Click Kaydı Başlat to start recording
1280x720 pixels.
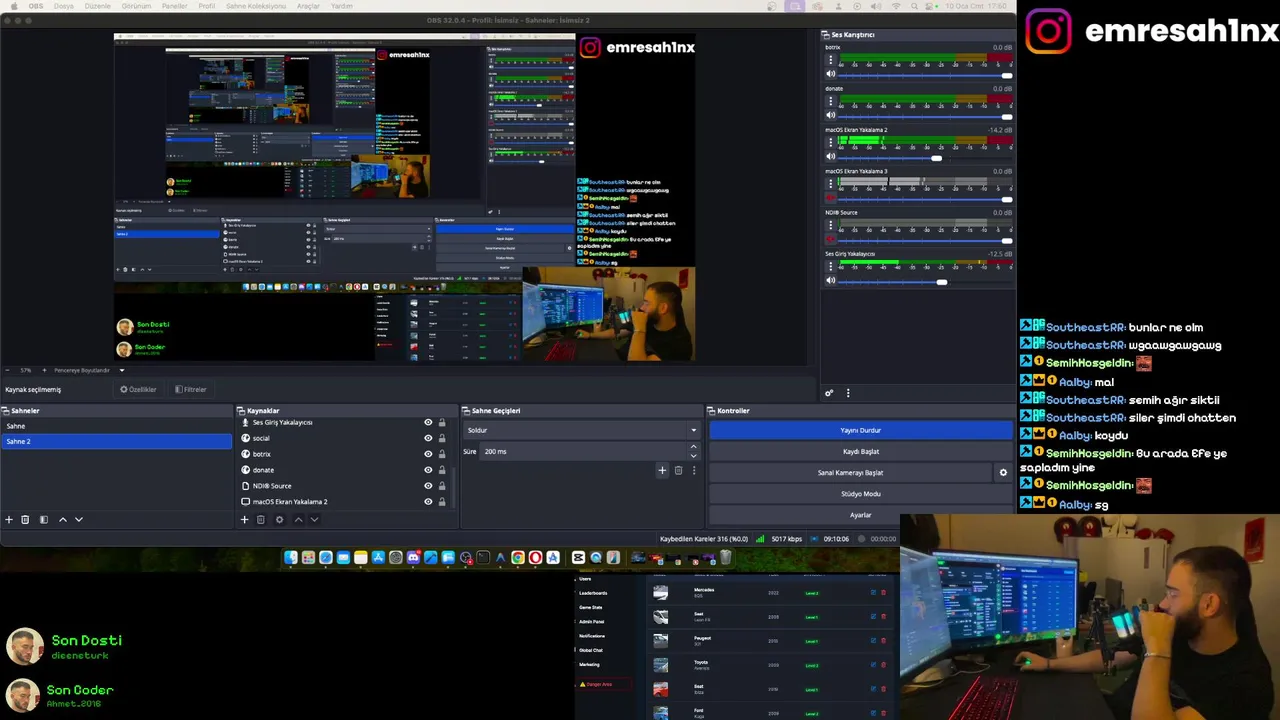[861, 451]
